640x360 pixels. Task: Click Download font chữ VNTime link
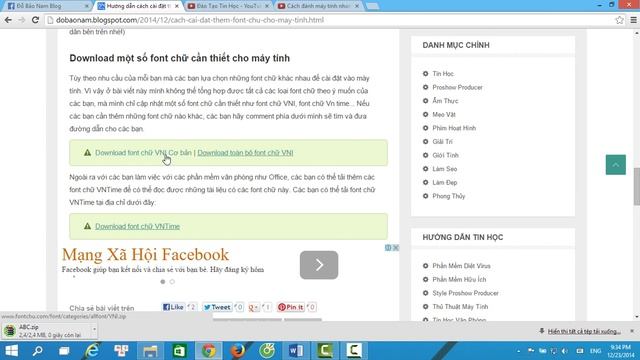(x=138, y=226)
